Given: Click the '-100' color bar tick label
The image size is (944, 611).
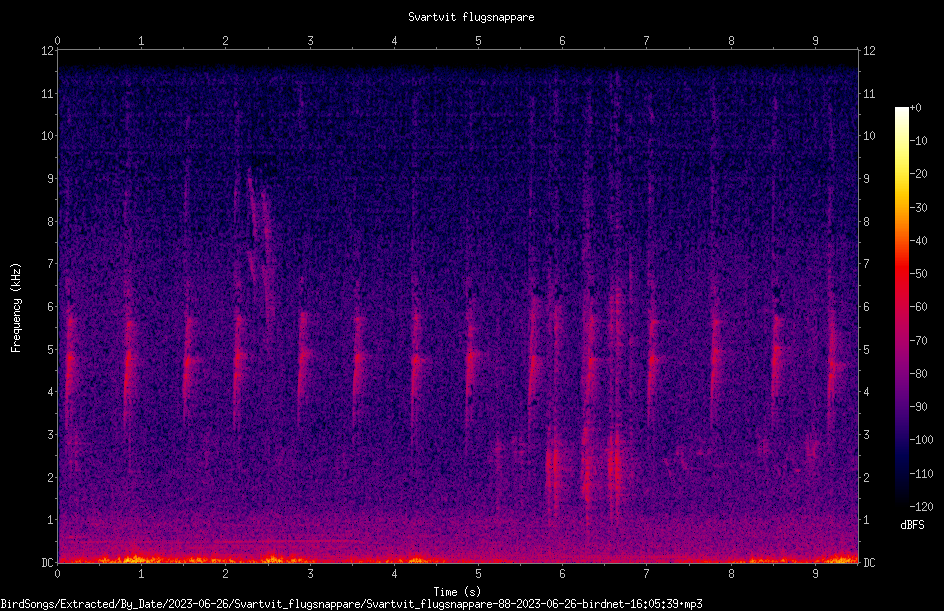Looking at the screenshot, I should coord(921,440).
